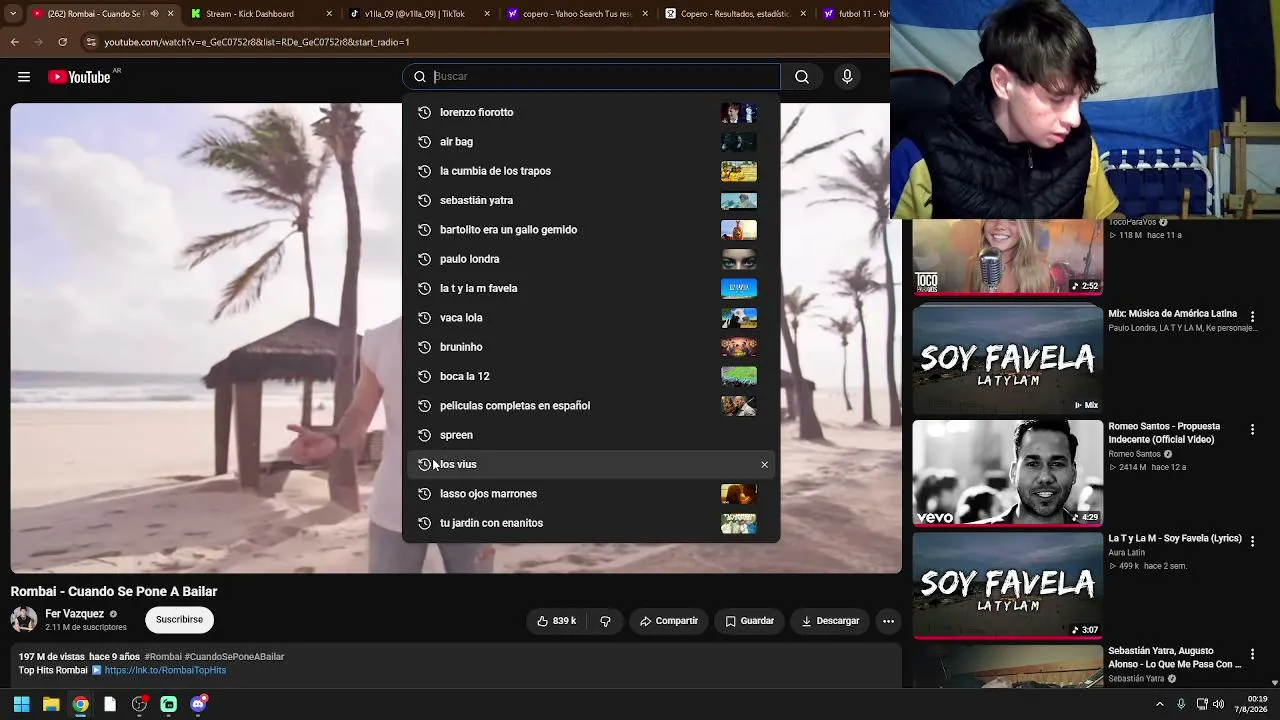This screenshot has height=720, width=1280.
Task: Show hidden system tray icons
Action: pos(1160,704)
